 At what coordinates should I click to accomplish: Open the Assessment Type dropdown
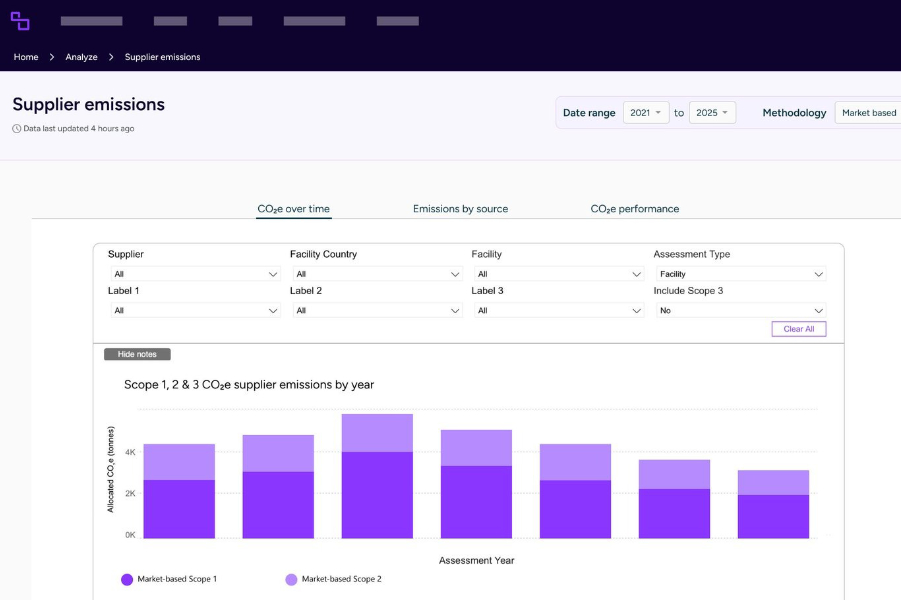(740, 273)
